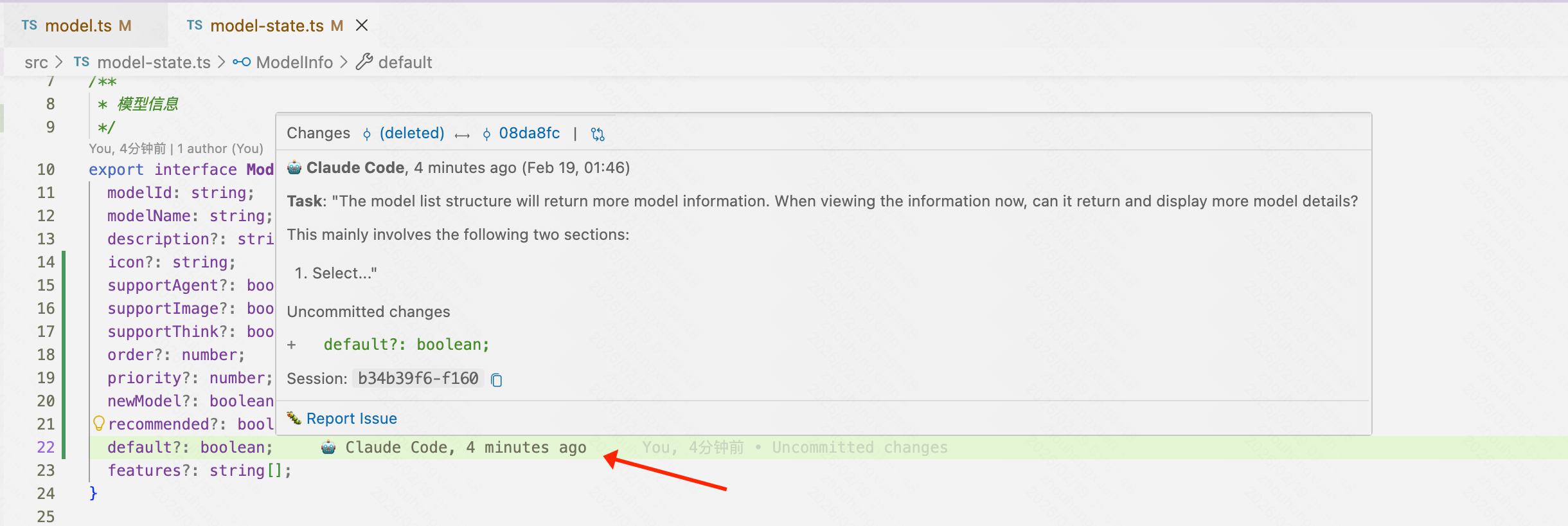Click the Report Issue link
This screenshot has width=1568, height=526.
tap(352, 419)
